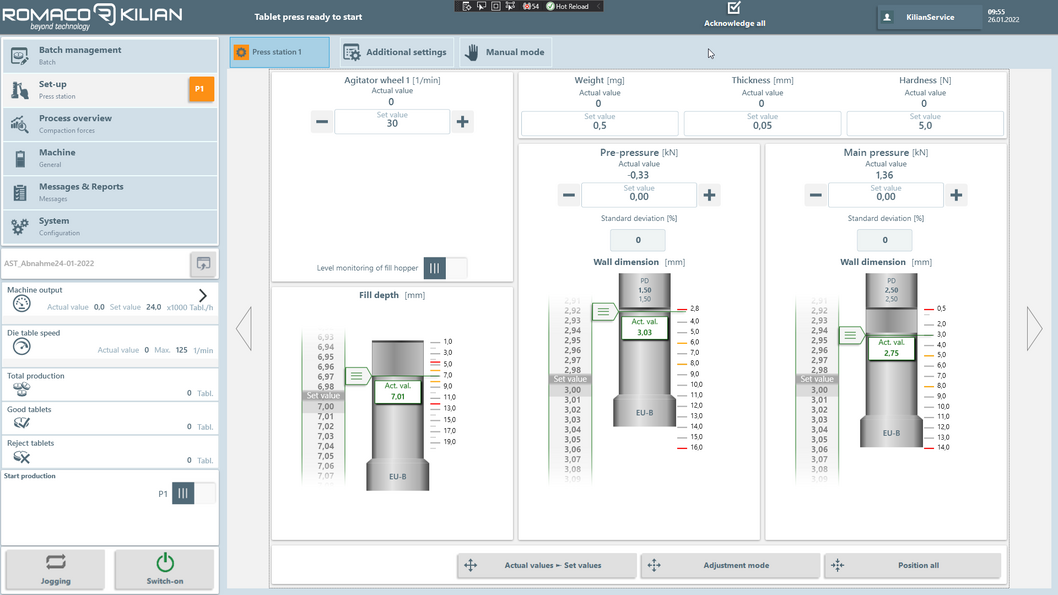Go to previous page with the left arrow

point(244,329)
